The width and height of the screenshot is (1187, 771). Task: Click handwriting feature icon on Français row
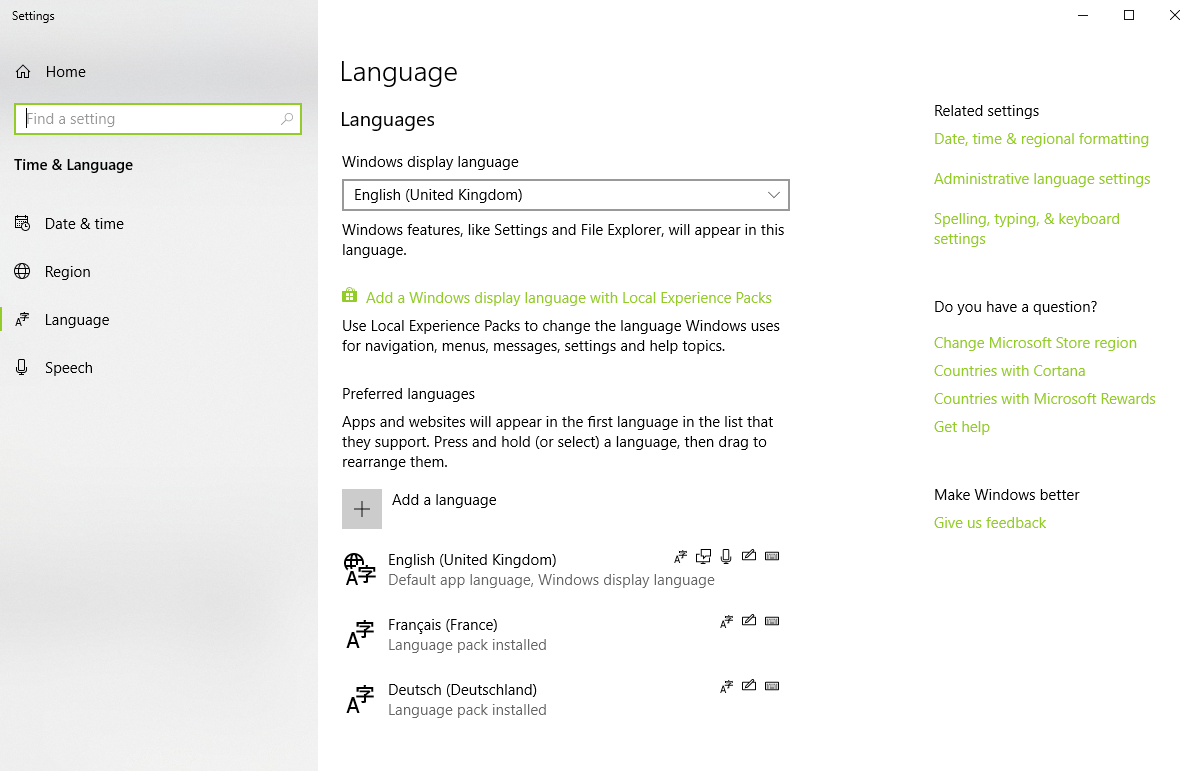tap(749, 621)
